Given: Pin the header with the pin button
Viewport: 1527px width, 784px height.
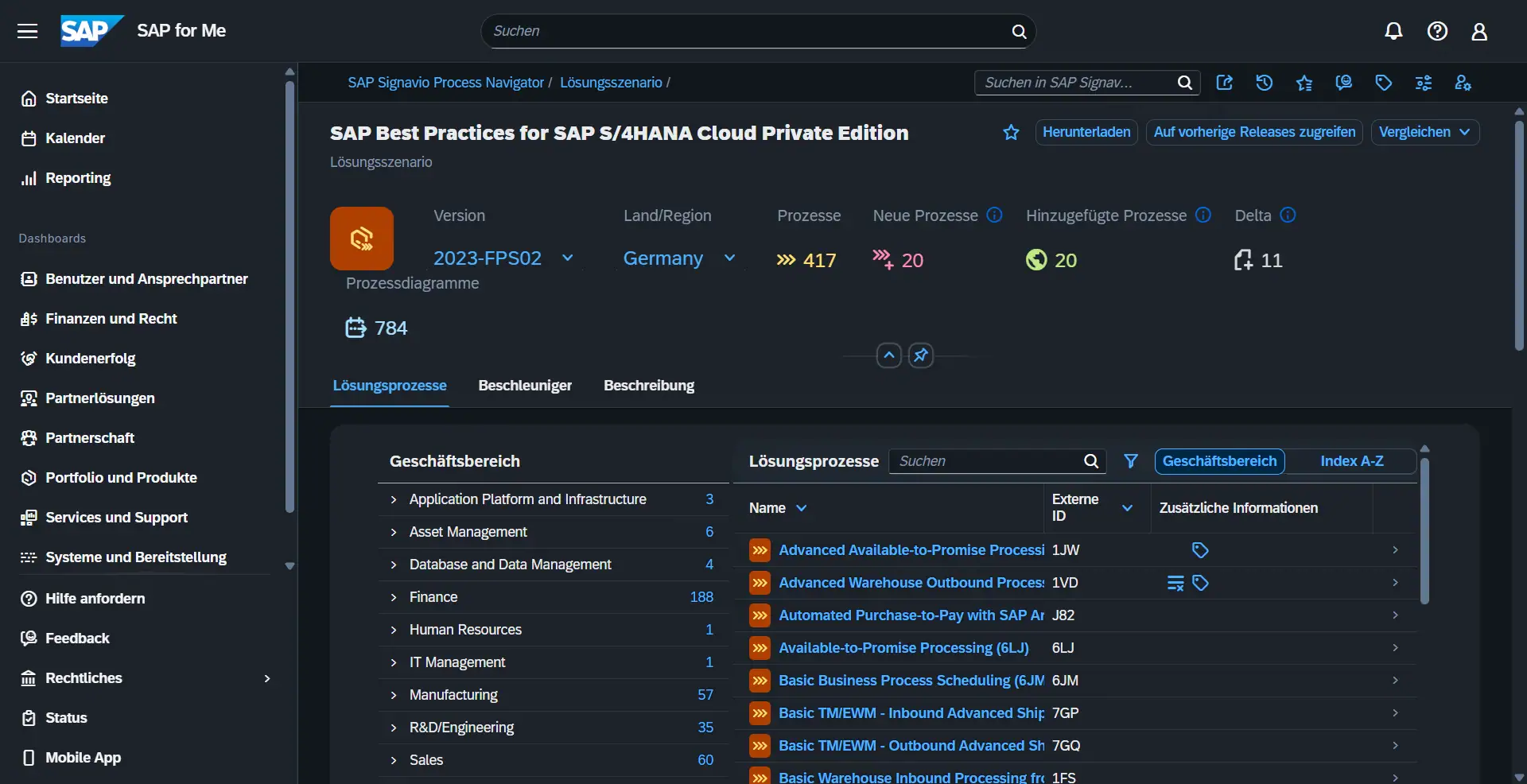Looking at the screenshot, I should [921, 355].
